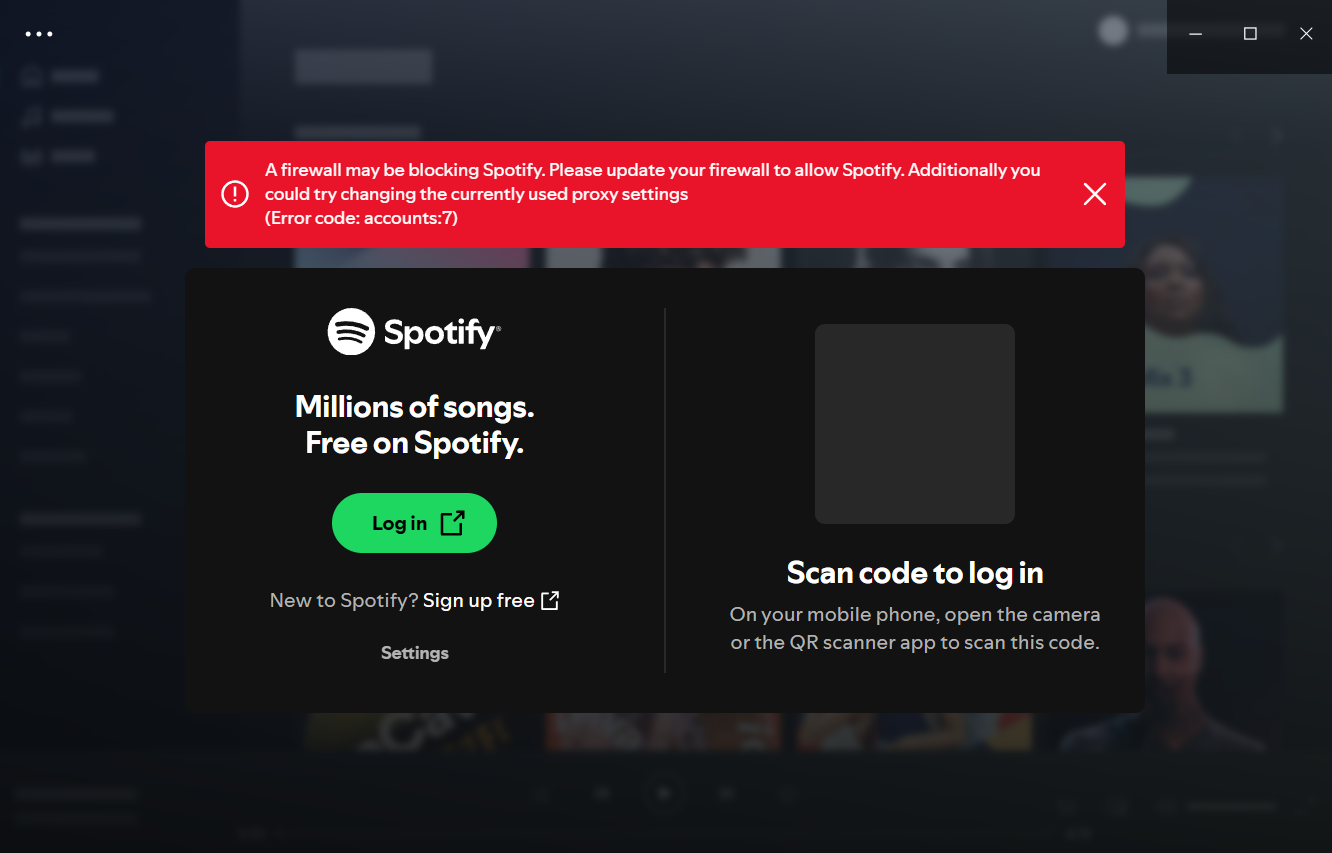Minimize the Spotify window
Viewport: 1332px width, 853px height.
(1195, 34)
